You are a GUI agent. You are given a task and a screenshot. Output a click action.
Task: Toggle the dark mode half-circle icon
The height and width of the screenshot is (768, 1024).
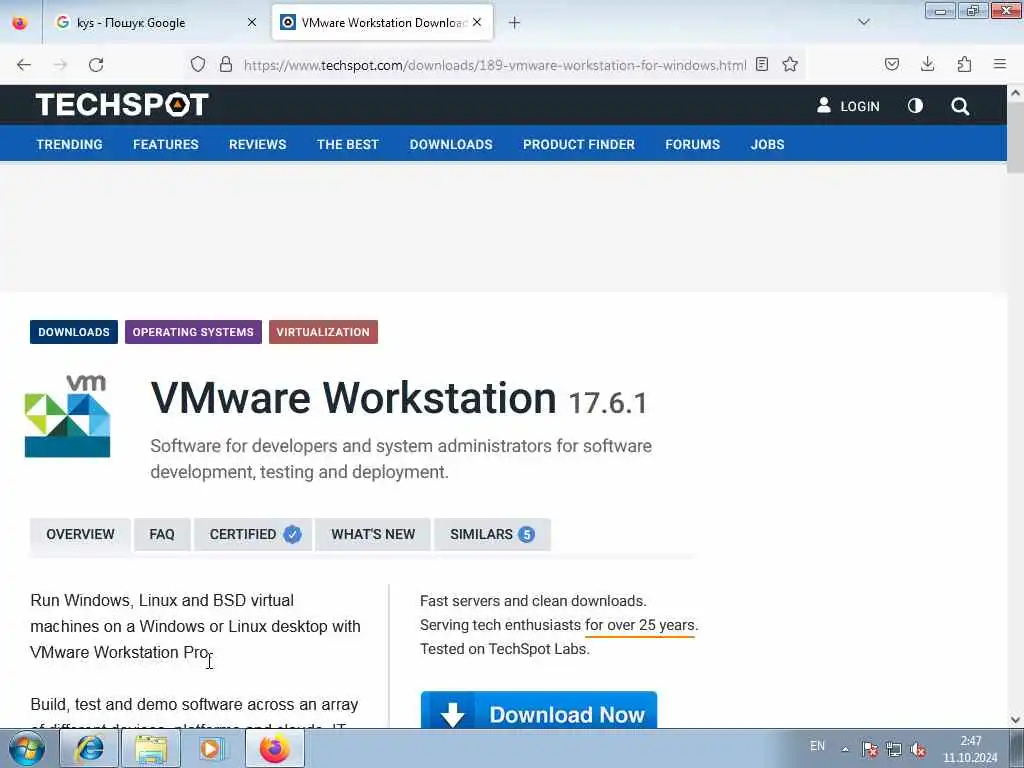pos(915,106)
